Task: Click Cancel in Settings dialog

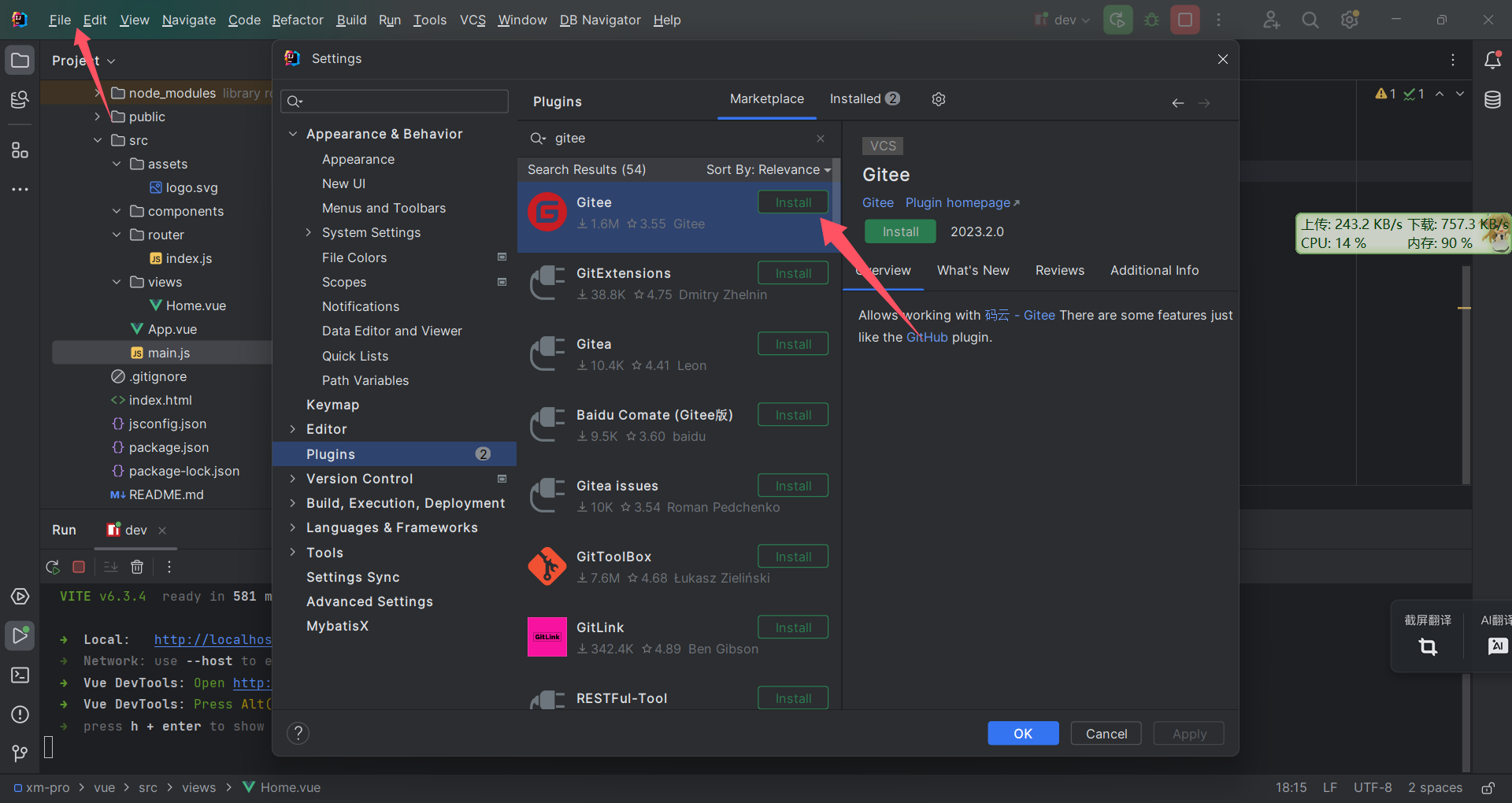Action: 1106,734
